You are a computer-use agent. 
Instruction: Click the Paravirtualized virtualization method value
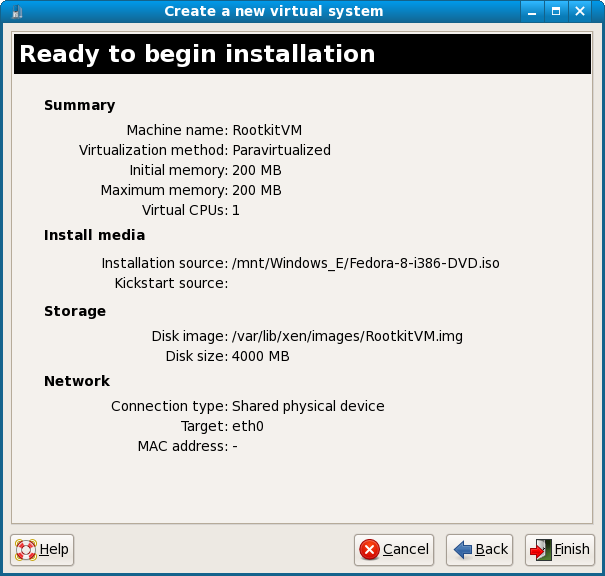click(x=281, y=150)
